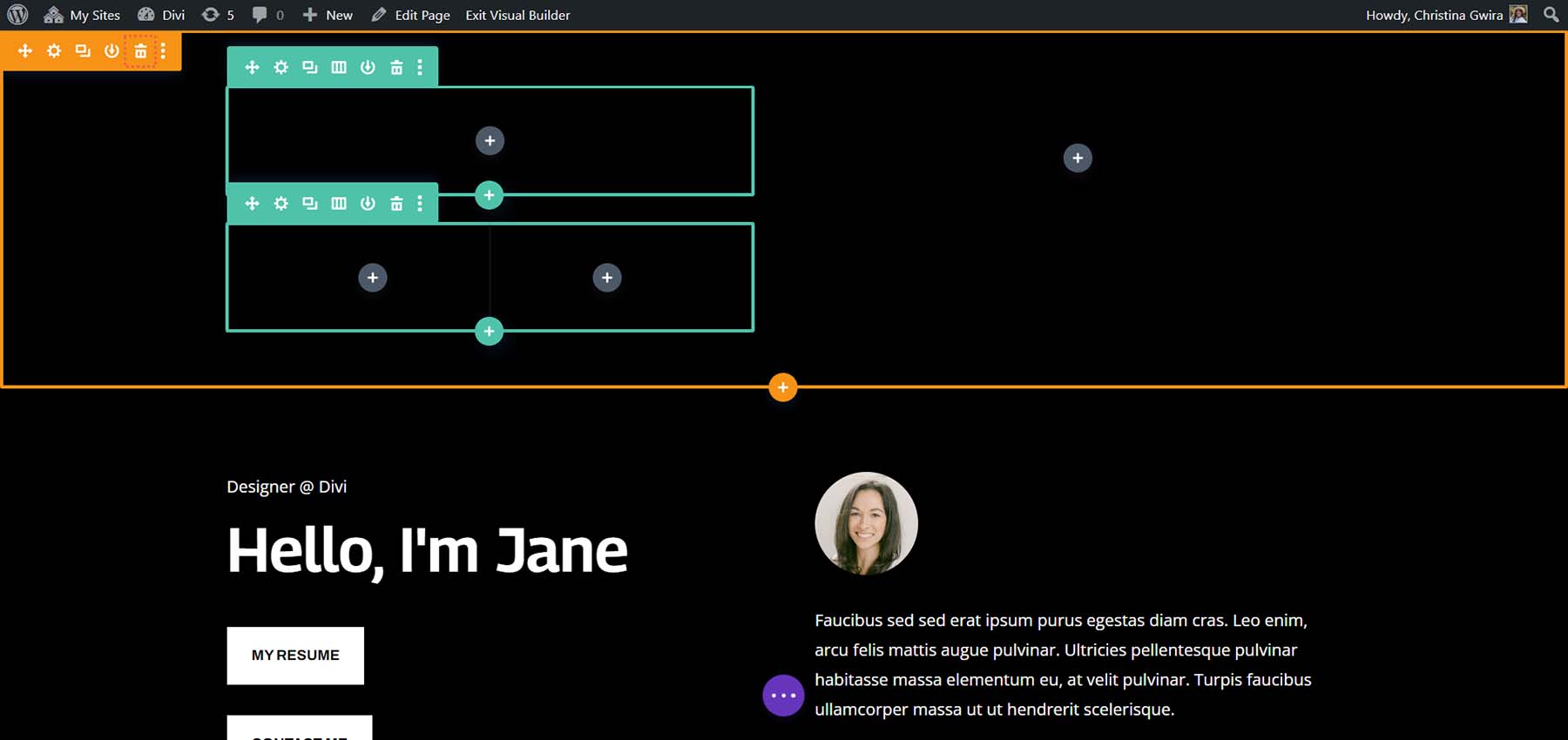Click the MY RESUME button
The image size is (1568, 740).
coord(295,656)
